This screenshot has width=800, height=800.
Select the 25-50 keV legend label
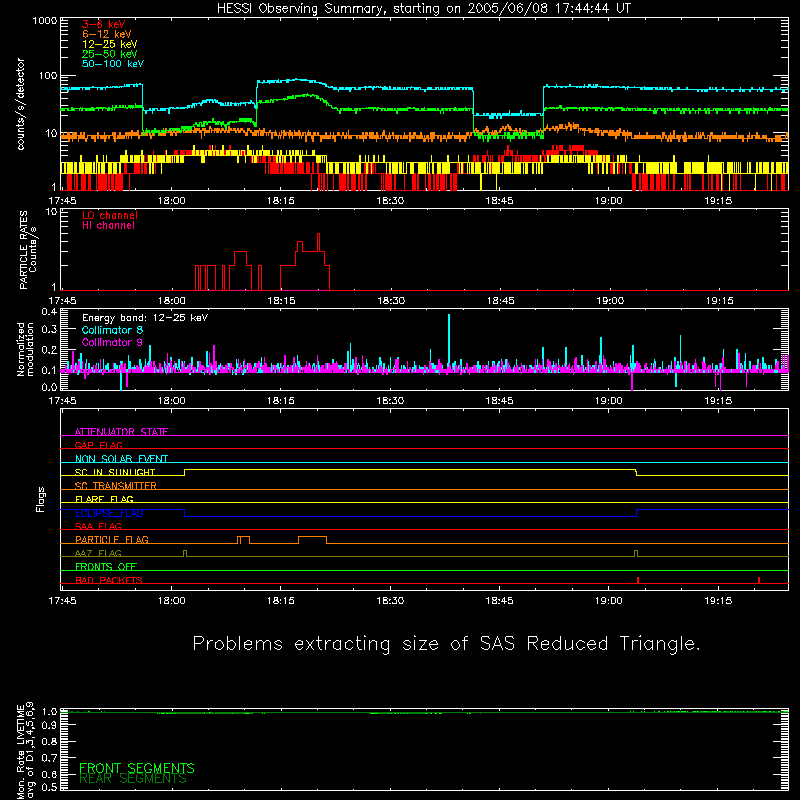pos(110,54)
